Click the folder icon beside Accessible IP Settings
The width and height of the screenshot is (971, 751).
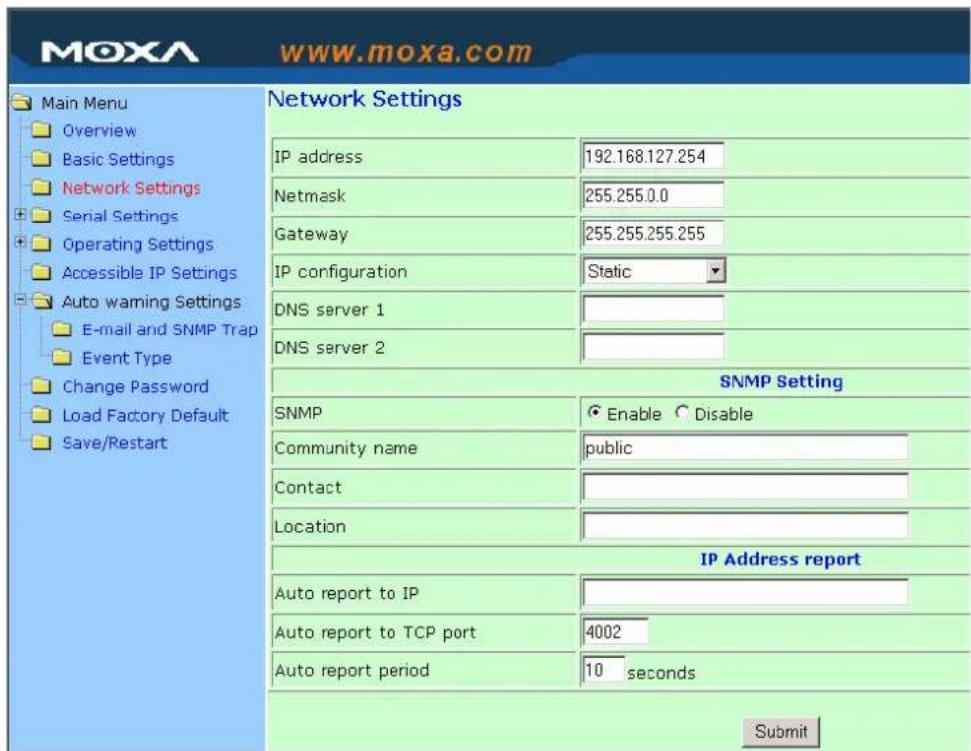point(41,272)
